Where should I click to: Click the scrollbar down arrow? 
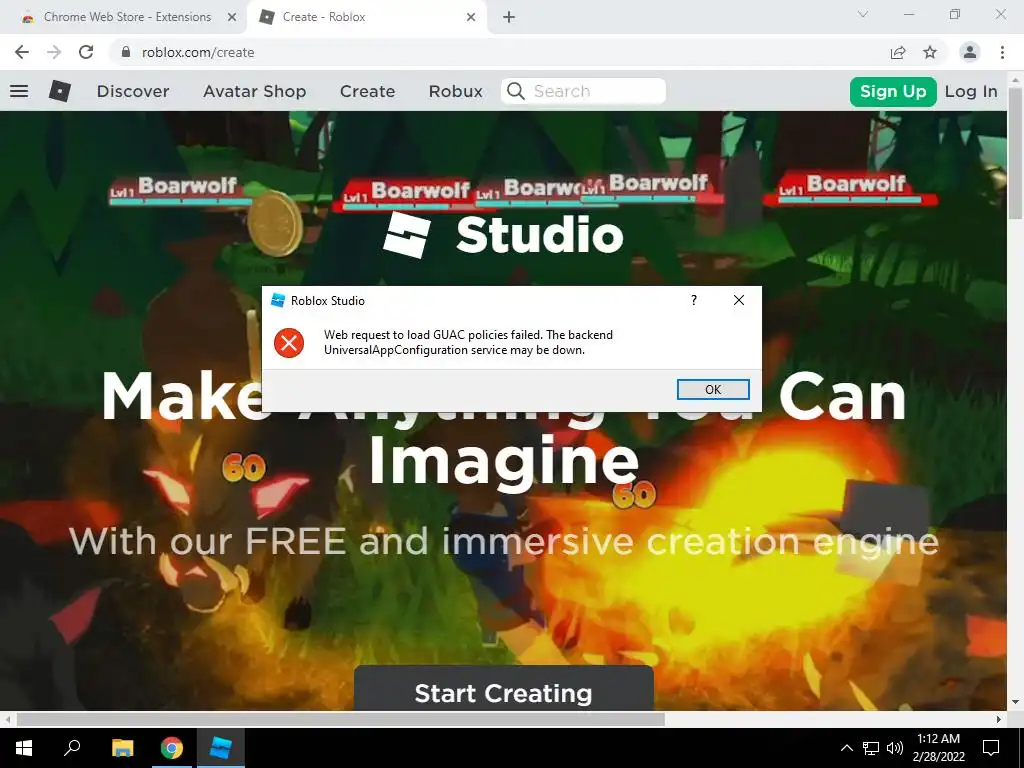click(x=1016, y=703)
